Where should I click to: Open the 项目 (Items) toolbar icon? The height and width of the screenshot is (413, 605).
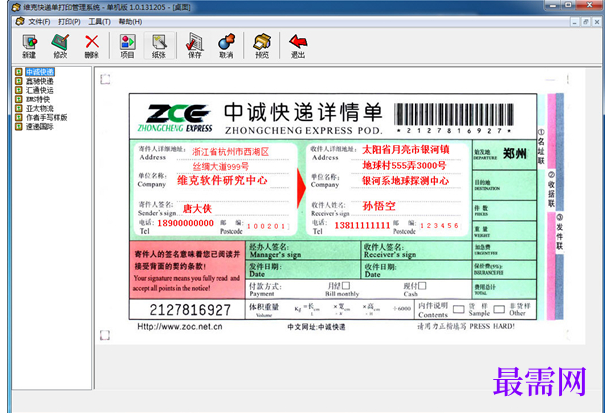click(127, 46)
